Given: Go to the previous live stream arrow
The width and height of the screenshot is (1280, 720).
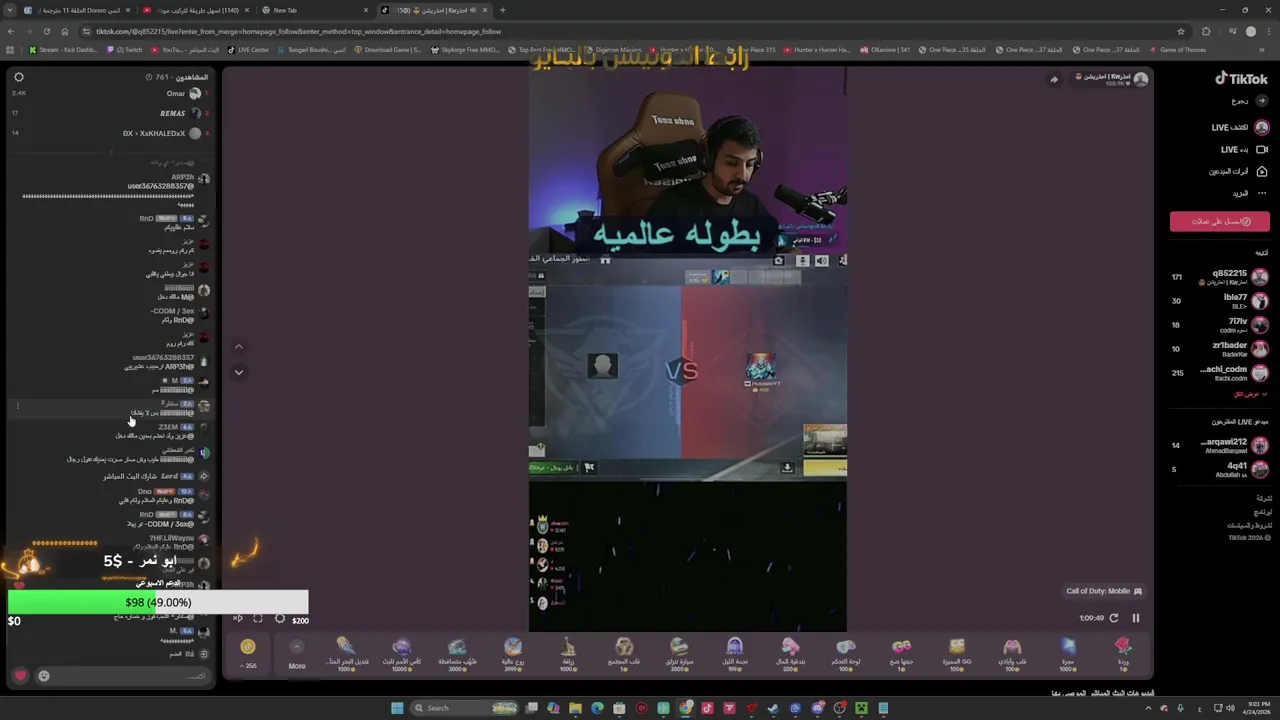Looking at the screenshot, I should tap(238, 346).
